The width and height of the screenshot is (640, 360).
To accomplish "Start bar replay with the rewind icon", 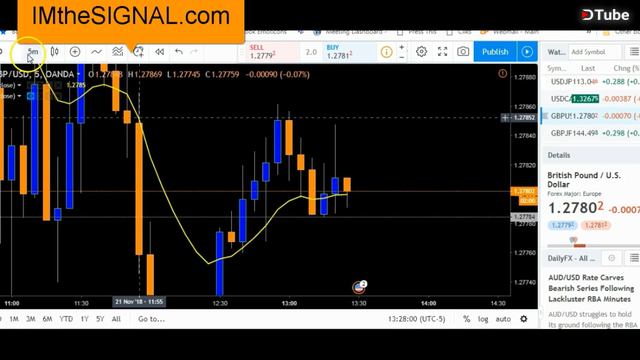I will [x=160, y=52].
